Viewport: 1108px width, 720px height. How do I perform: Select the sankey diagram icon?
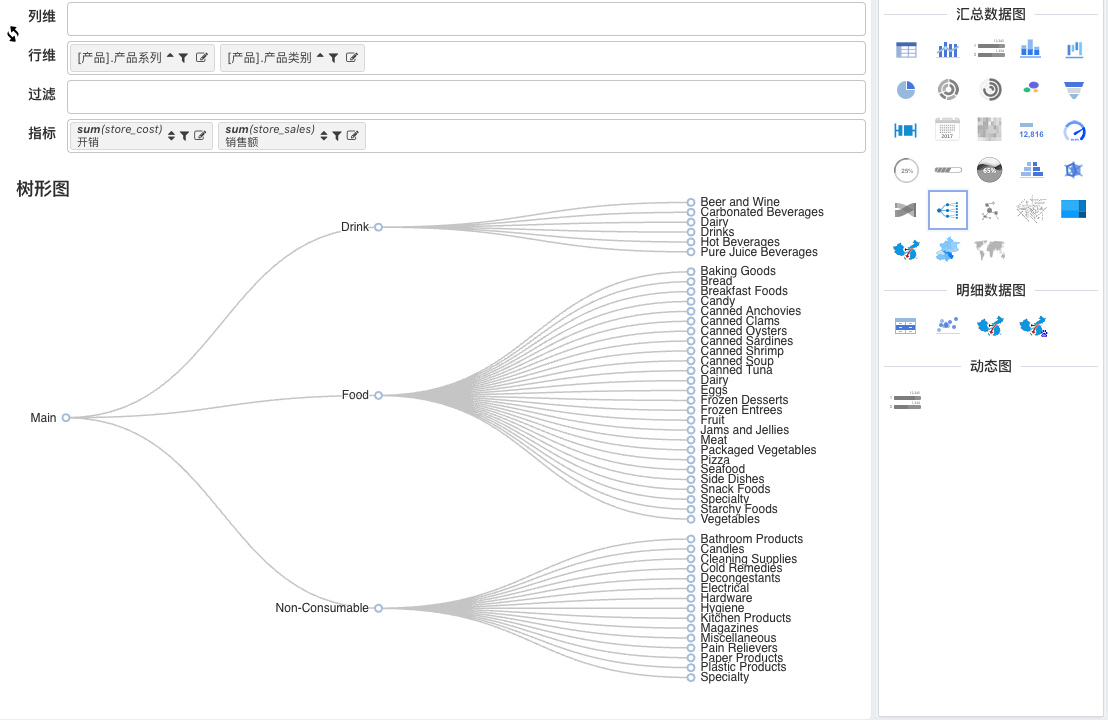905,210
